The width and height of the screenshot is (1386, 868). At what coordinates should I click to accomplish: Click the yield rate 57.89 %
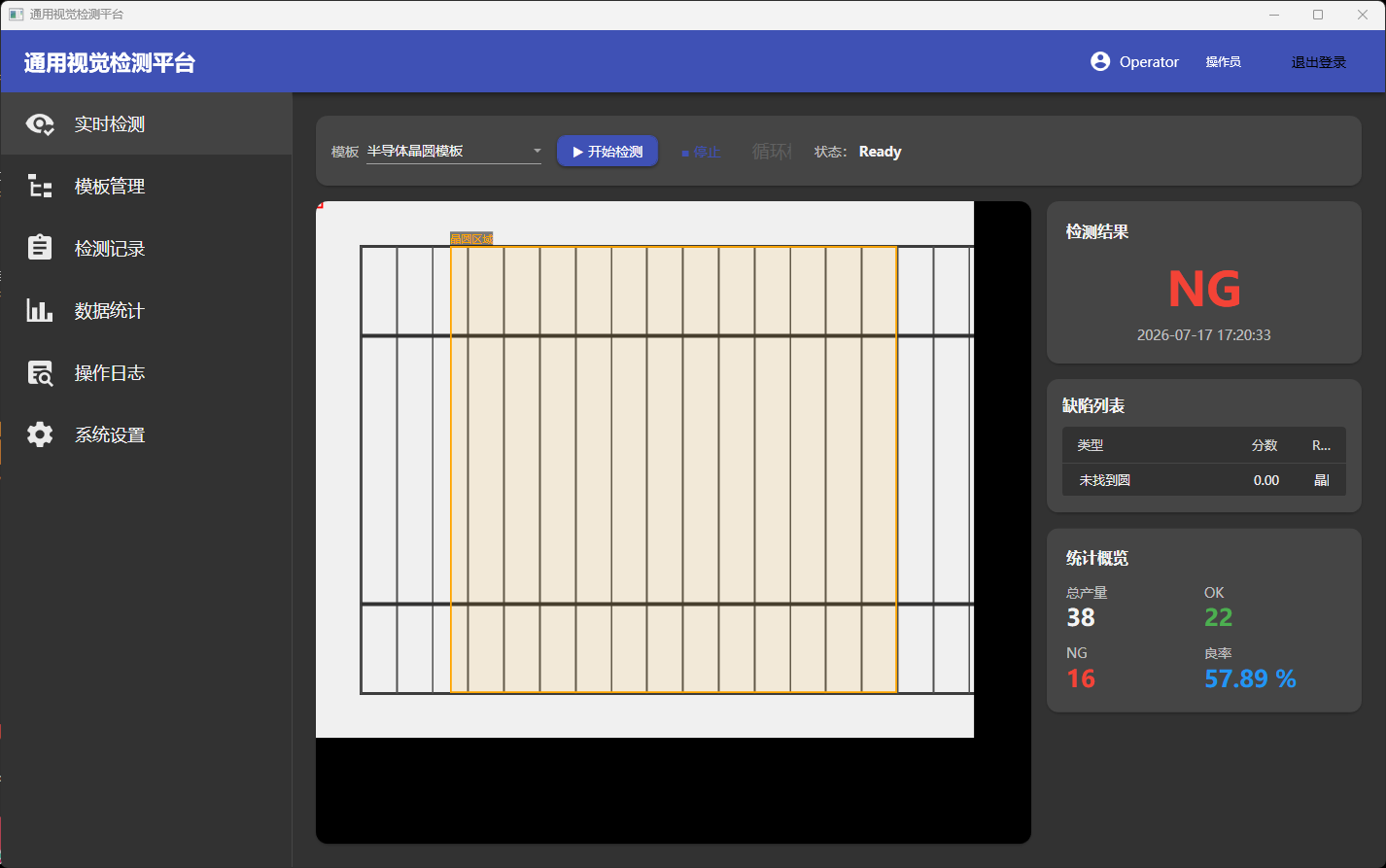coord(1250,678)
